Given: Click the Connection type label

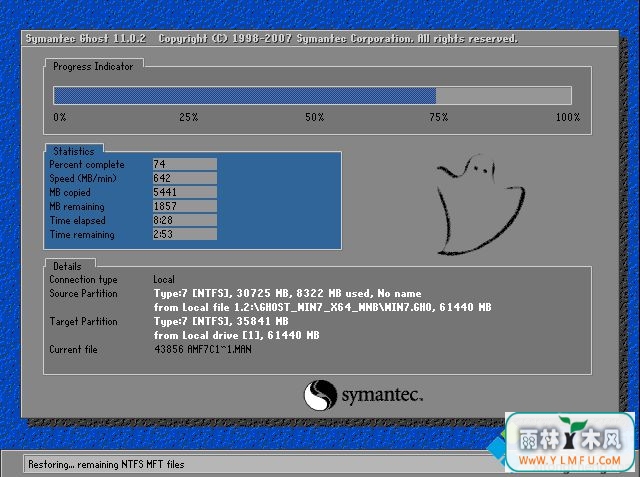Looking at the screenshot, I should [x=83, y=280].
